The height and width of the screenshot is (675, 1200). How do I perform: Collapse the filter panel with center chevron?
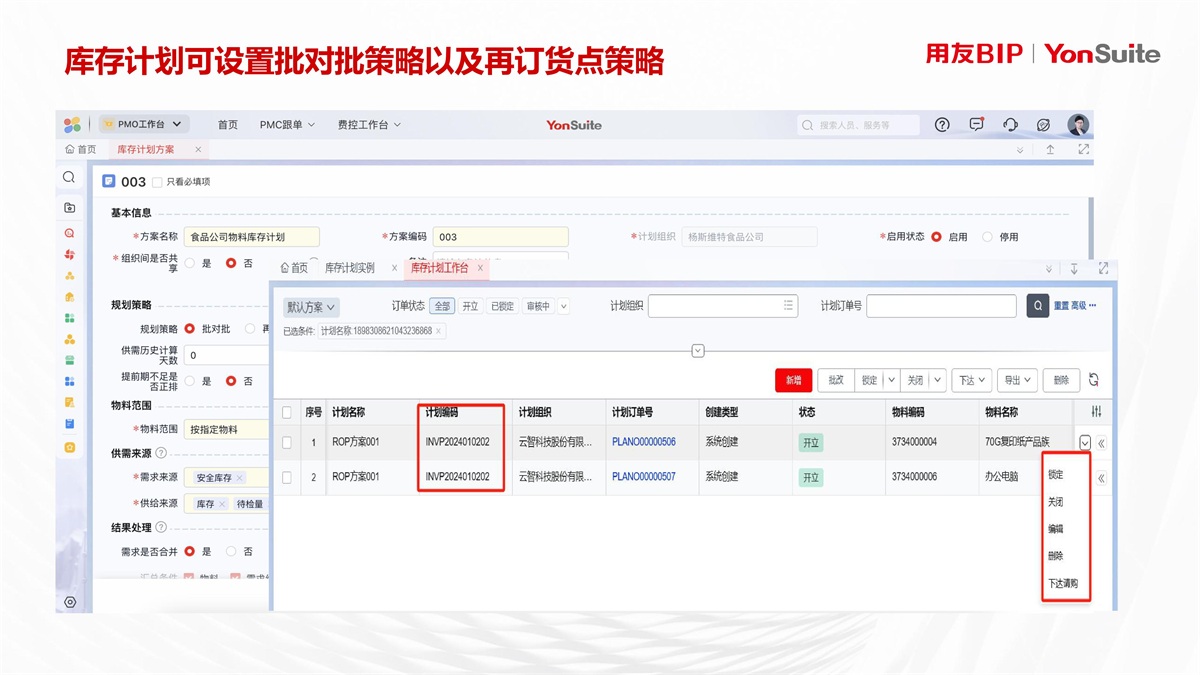(698, 351)
